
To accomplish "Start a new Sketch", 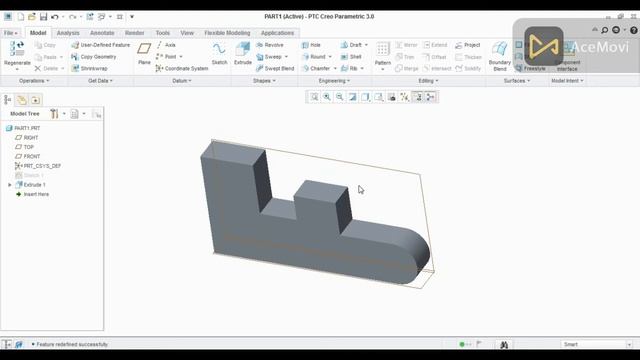I will [219, 53].
